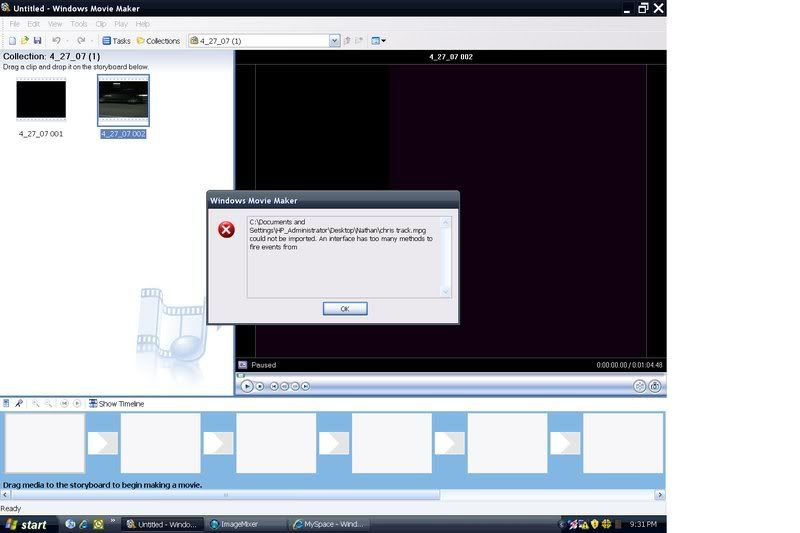Open the Edit menu
Image resolution: width=800 pixels, height=533 pixels.
click(x=34, y=24)
